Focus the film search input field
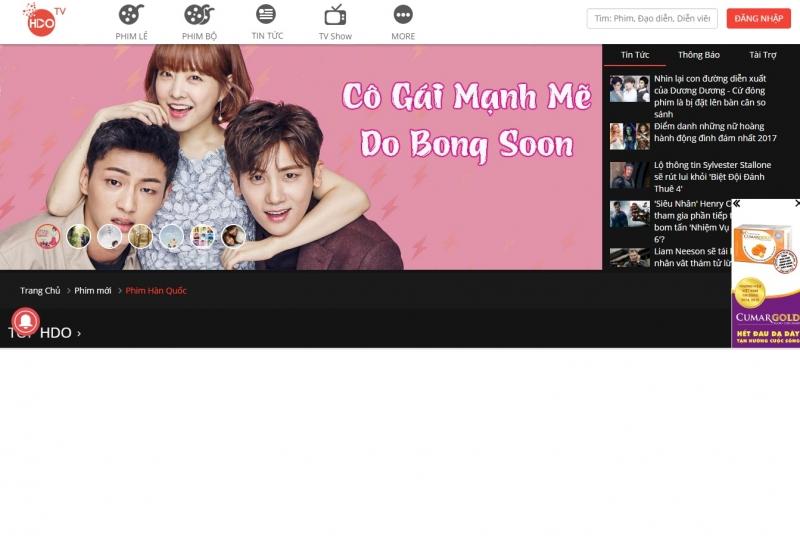800x536 pixels. 651,19
